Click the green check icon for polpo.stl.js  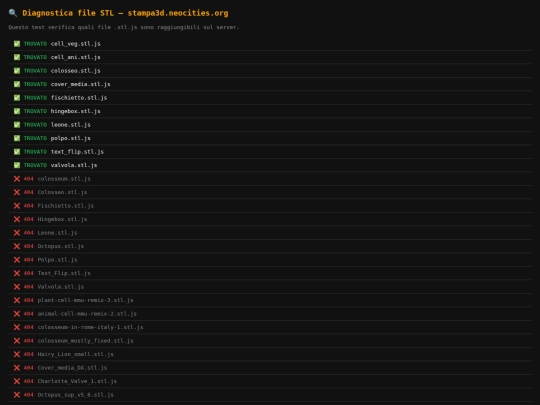point(17,138)
